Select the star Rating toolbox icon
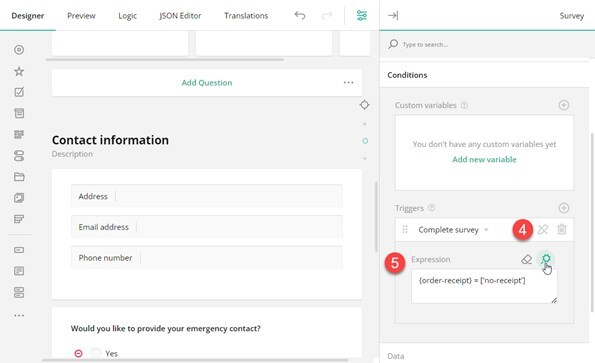 19,71
